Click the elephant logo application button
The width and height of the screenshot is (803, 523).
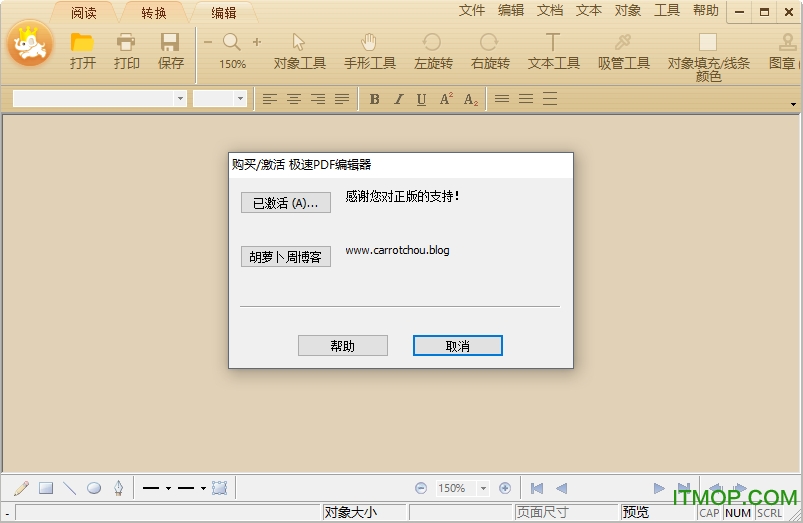pos(30,44)
